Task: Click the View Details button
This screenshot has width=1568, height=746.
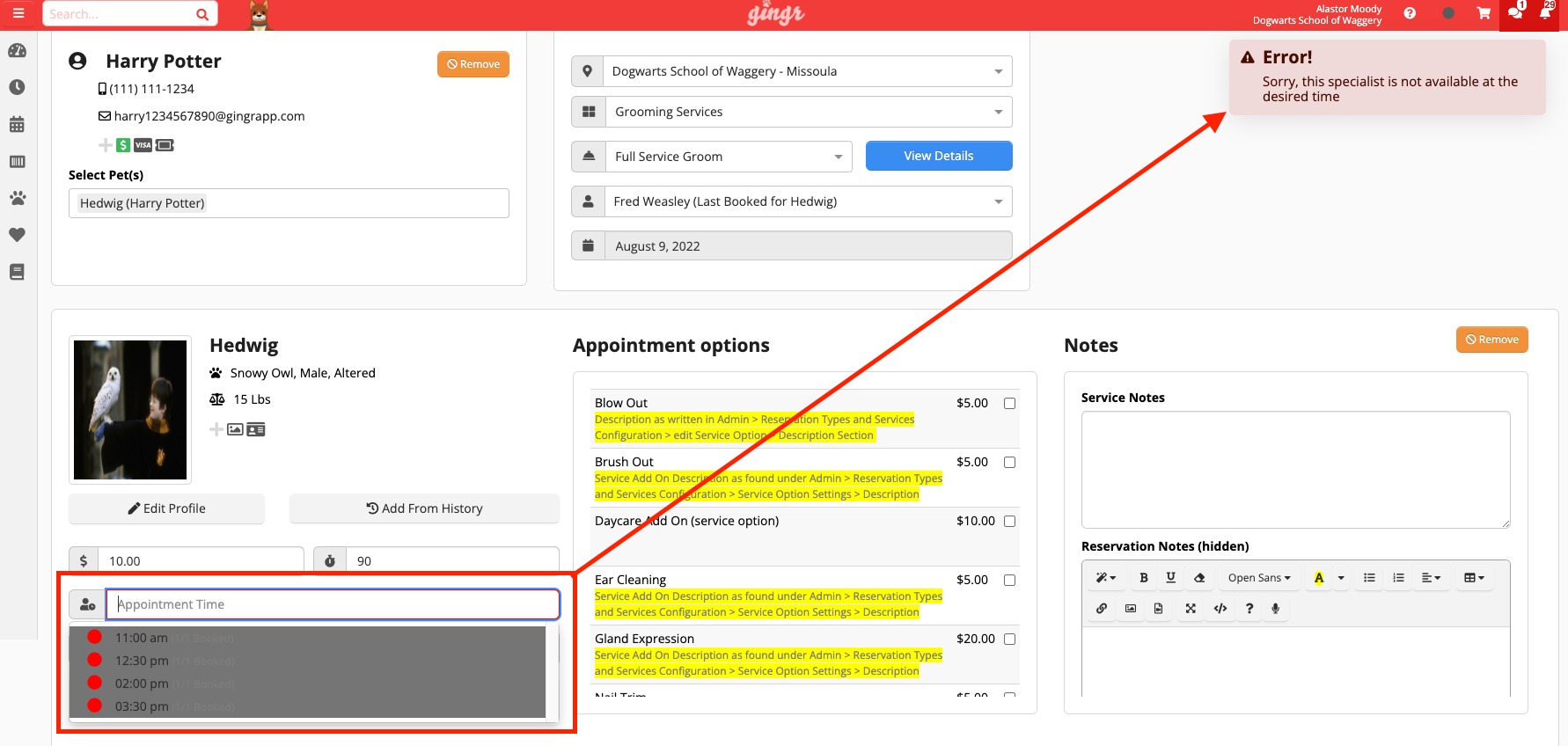Action: point(939,156)
